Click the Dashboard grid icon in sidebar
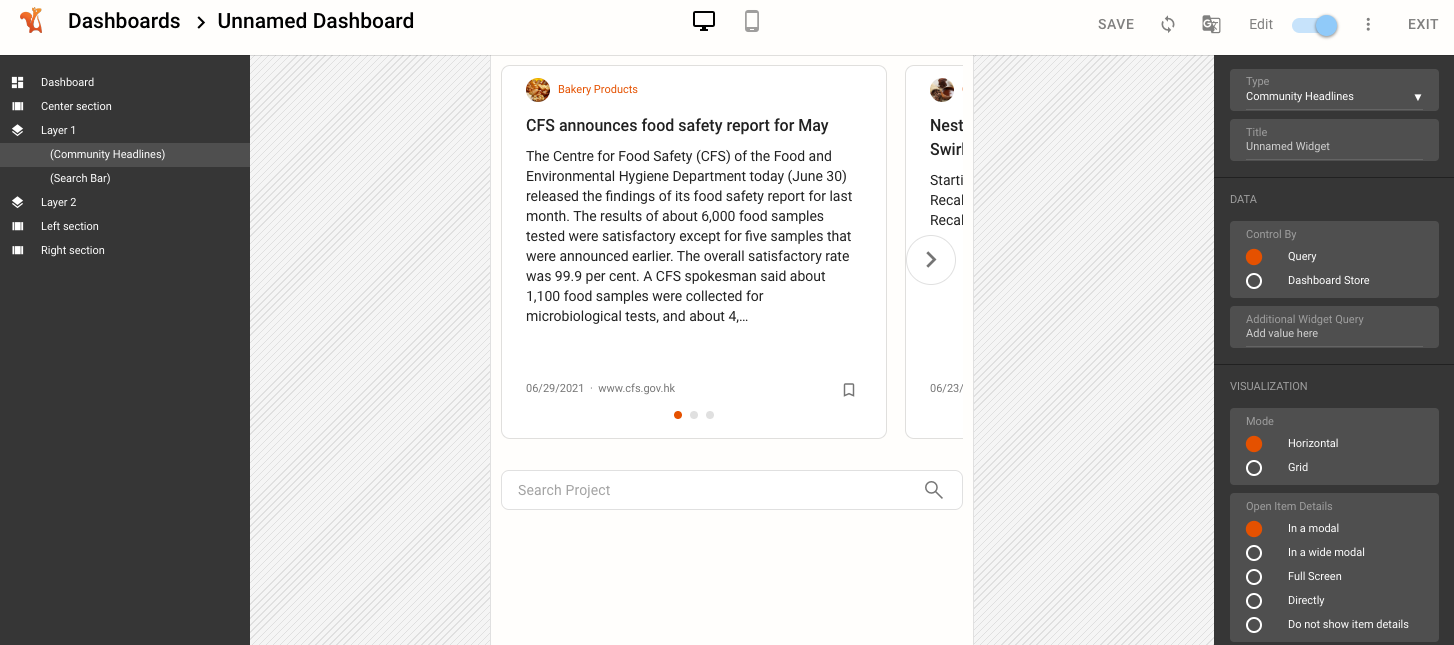This screenshot has width=1454, height=645. tap(17, 82)
